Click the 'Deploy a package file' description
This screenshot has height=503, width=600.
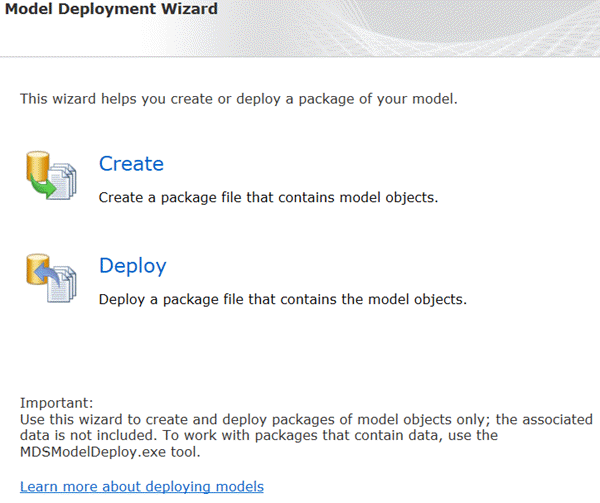coord(283,299)
